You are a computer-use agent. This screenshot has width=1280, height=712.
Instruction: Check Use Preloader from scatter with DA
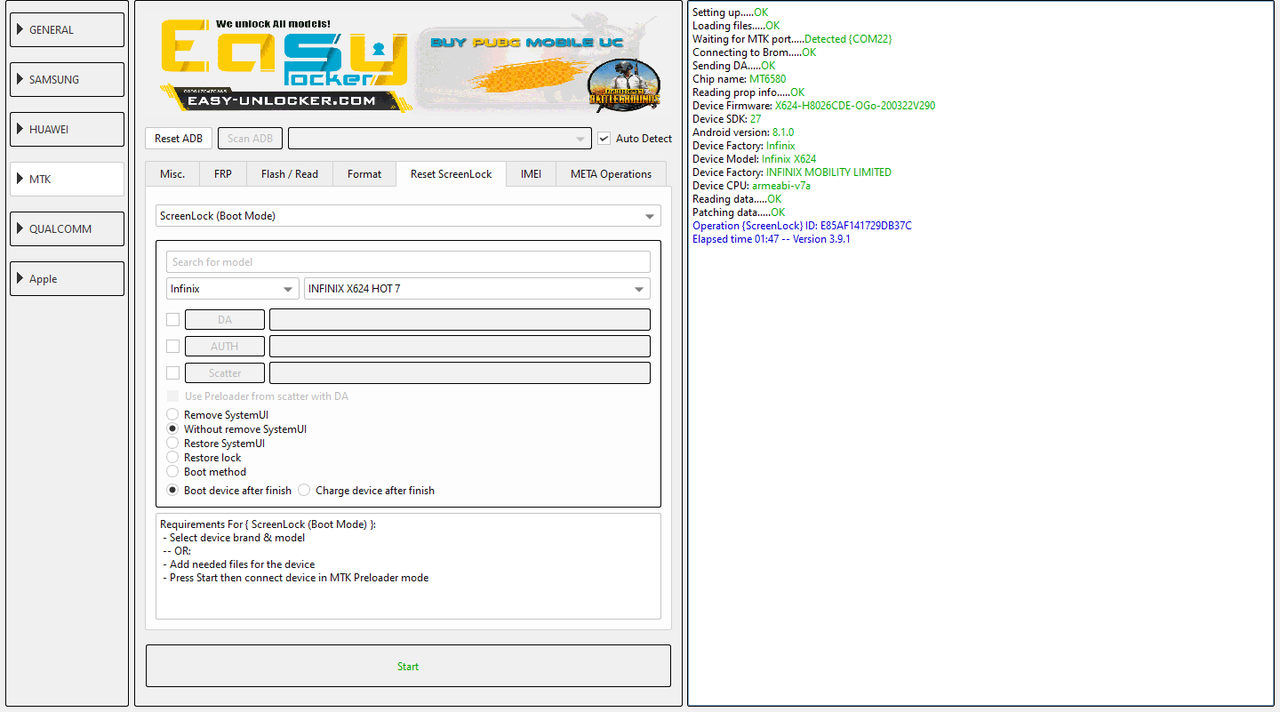[x=173, y=396]
